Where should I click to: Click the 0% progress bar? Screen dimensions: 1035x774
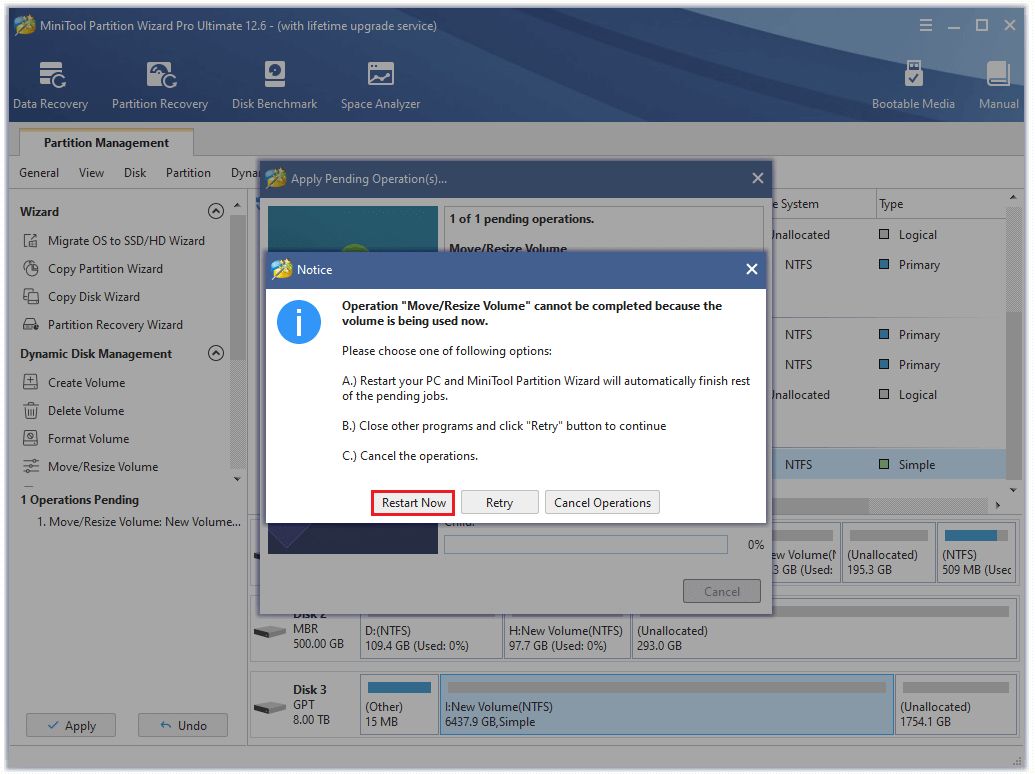585,544
